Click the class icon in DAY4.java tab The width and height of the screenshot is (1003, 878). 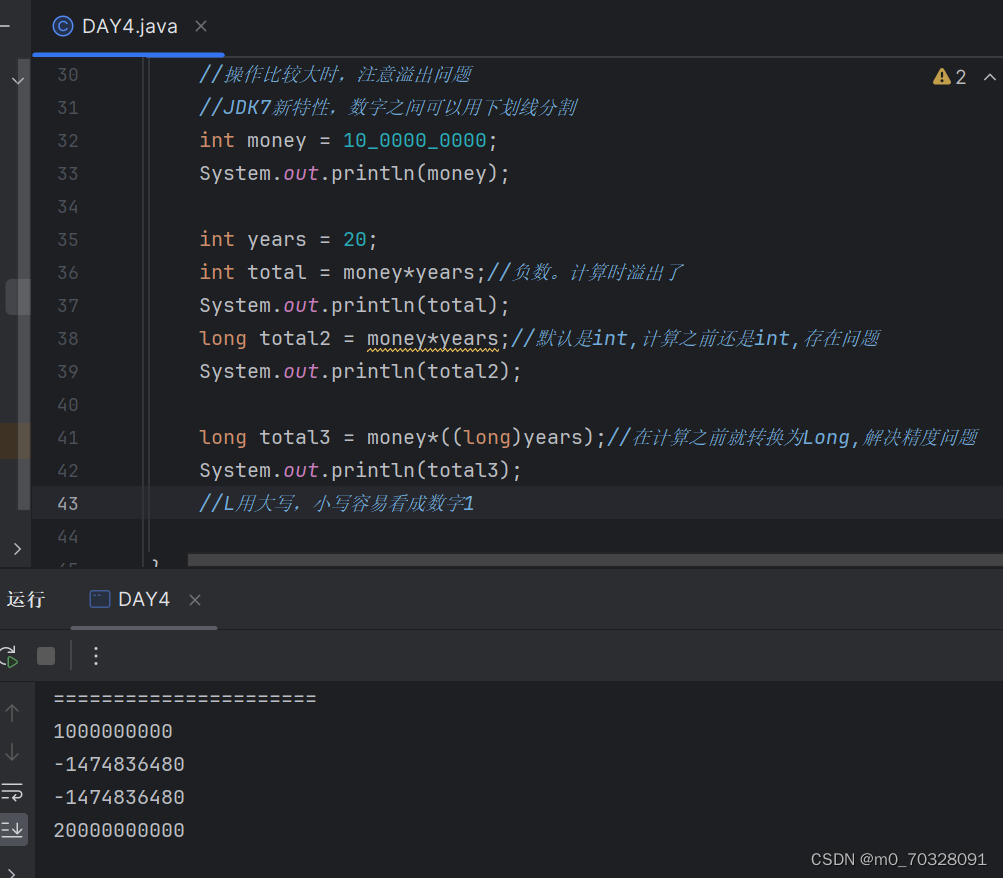point(62,27)
